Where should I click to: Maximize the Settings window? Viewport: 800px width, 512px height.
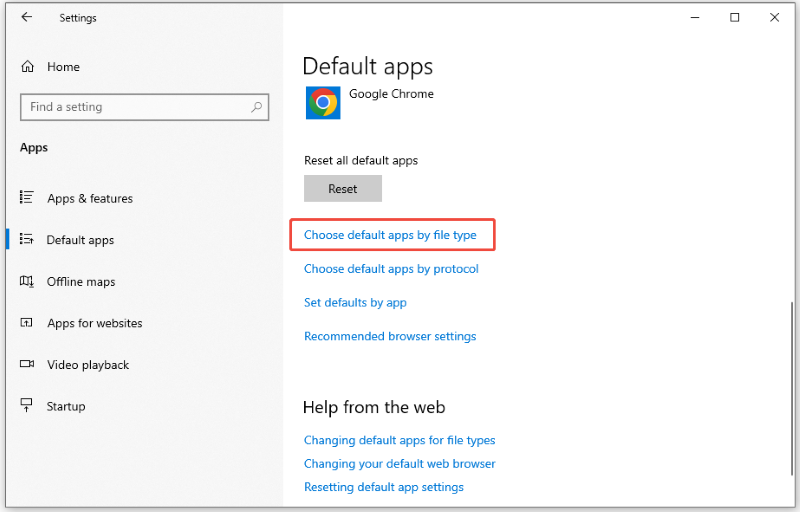[x=735, y=17]
